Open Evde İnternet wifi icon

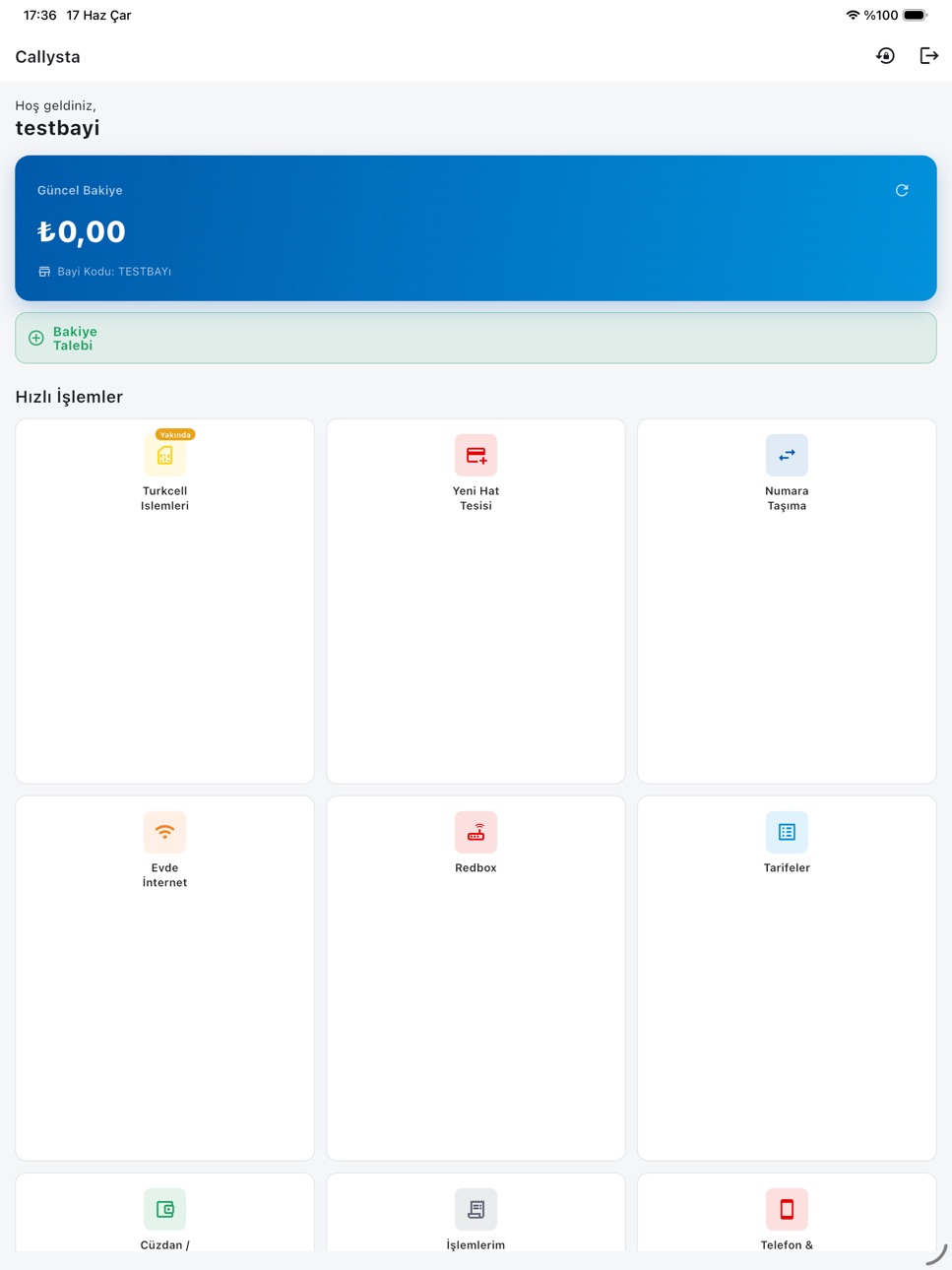164,832
